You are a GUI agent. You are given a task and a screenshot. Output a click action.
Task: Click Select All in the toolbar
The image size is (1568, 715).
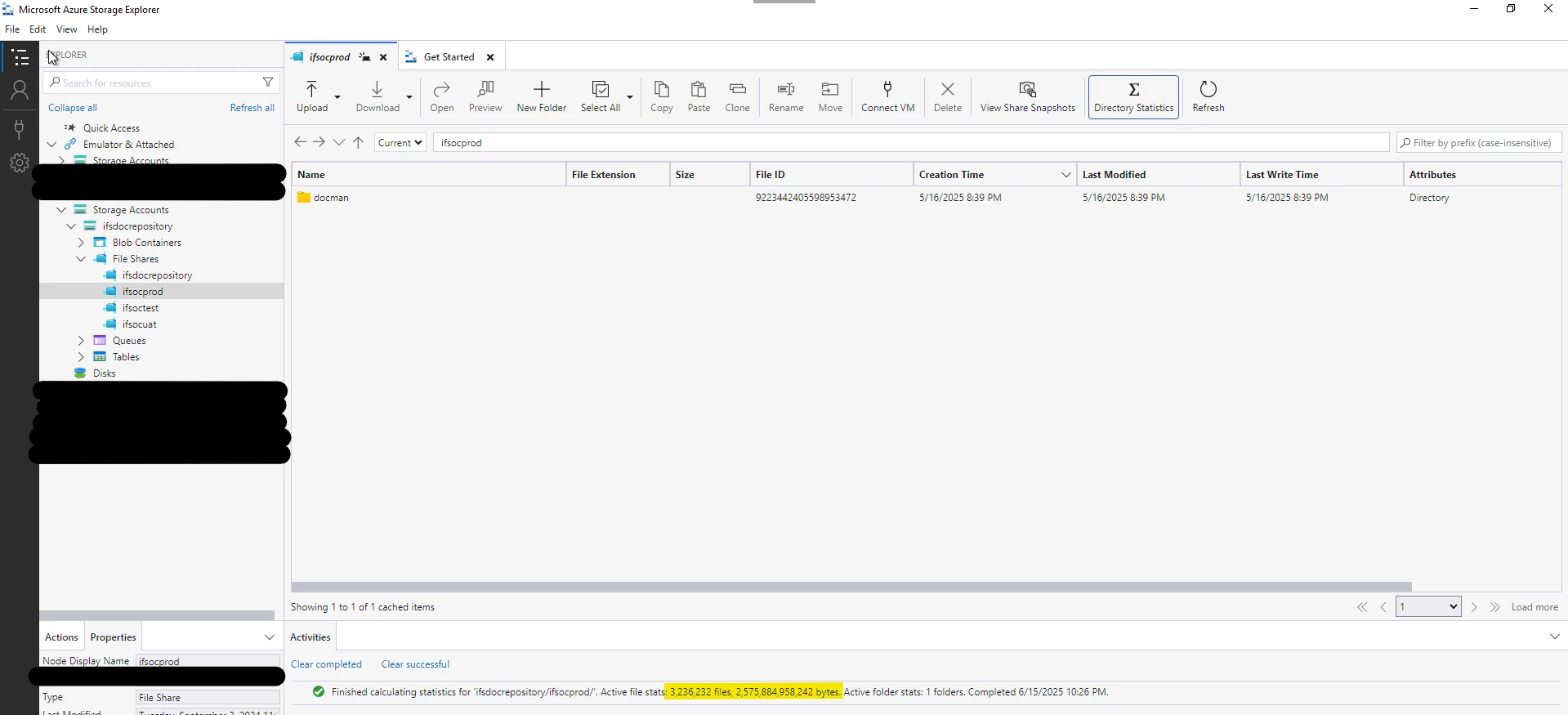[x=601, y=96]
